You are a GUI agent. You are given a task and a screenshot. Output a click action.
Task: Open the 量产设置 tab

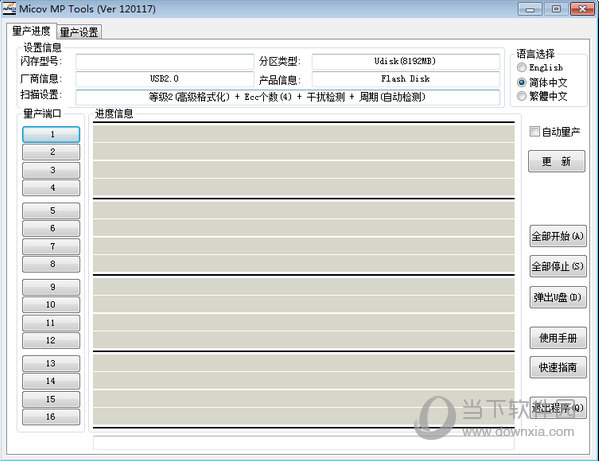[79, 32]
